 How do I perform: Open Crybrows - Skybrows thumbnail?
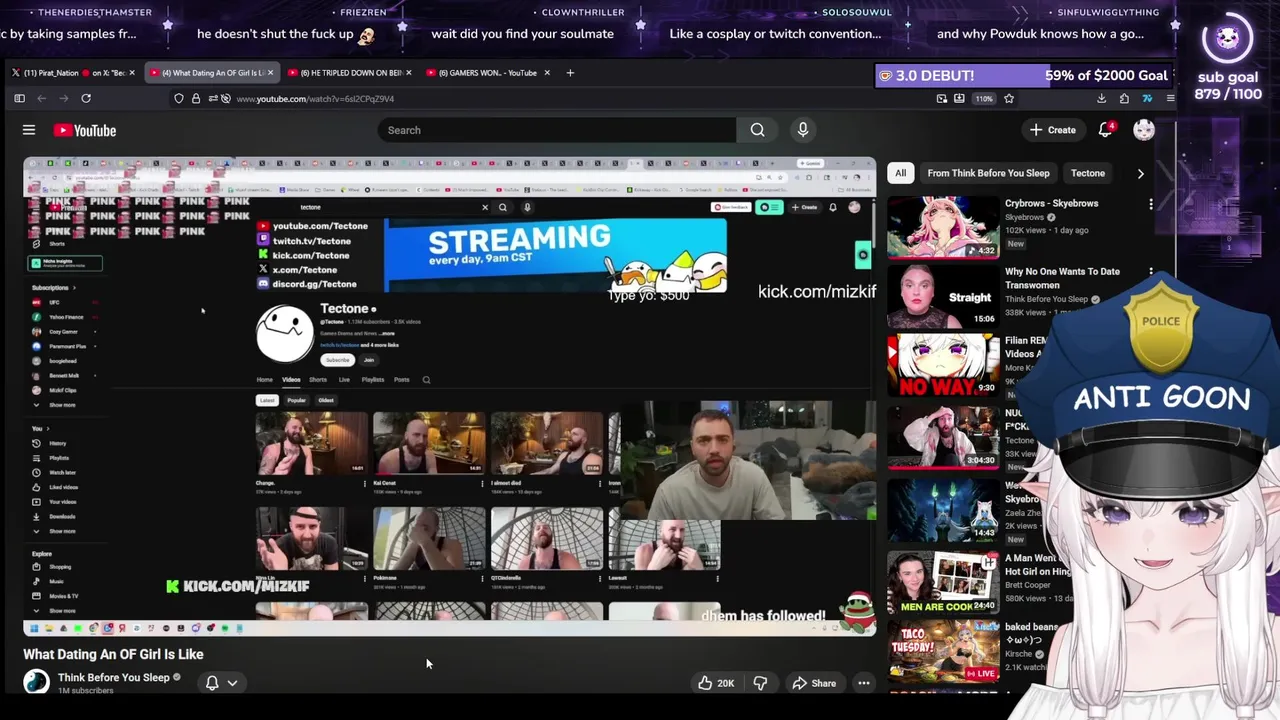[x=943, y=227]
